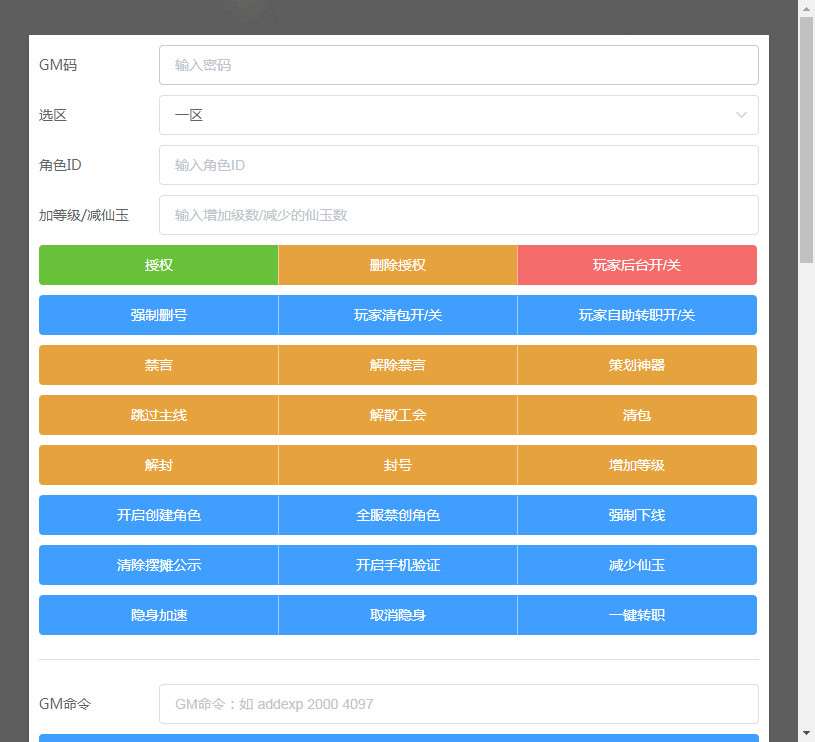Select the 策划神器 button
This screenshot has width=815, height=742.
(636, 365)
